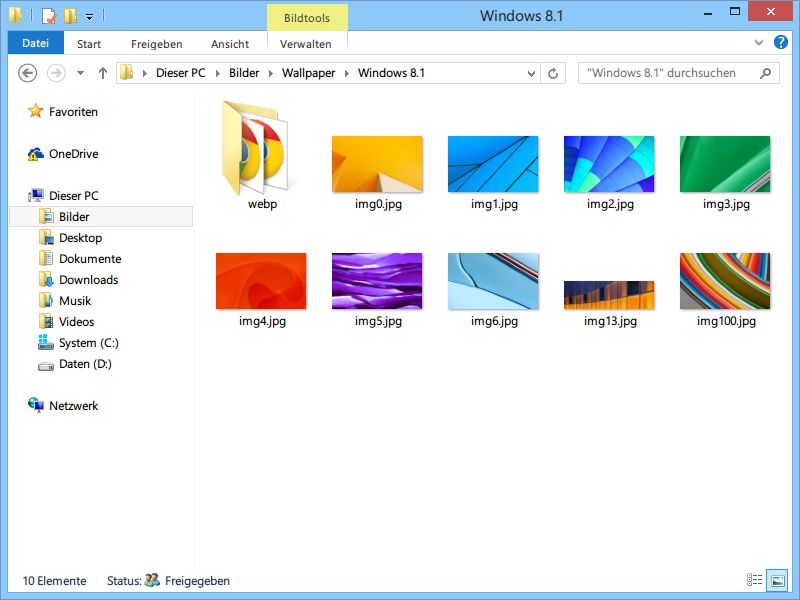This screenshot has width=800, height=600.
Task: Expand breadcrumb arrow after Wallpaper
Action: [x=347, y=73]
